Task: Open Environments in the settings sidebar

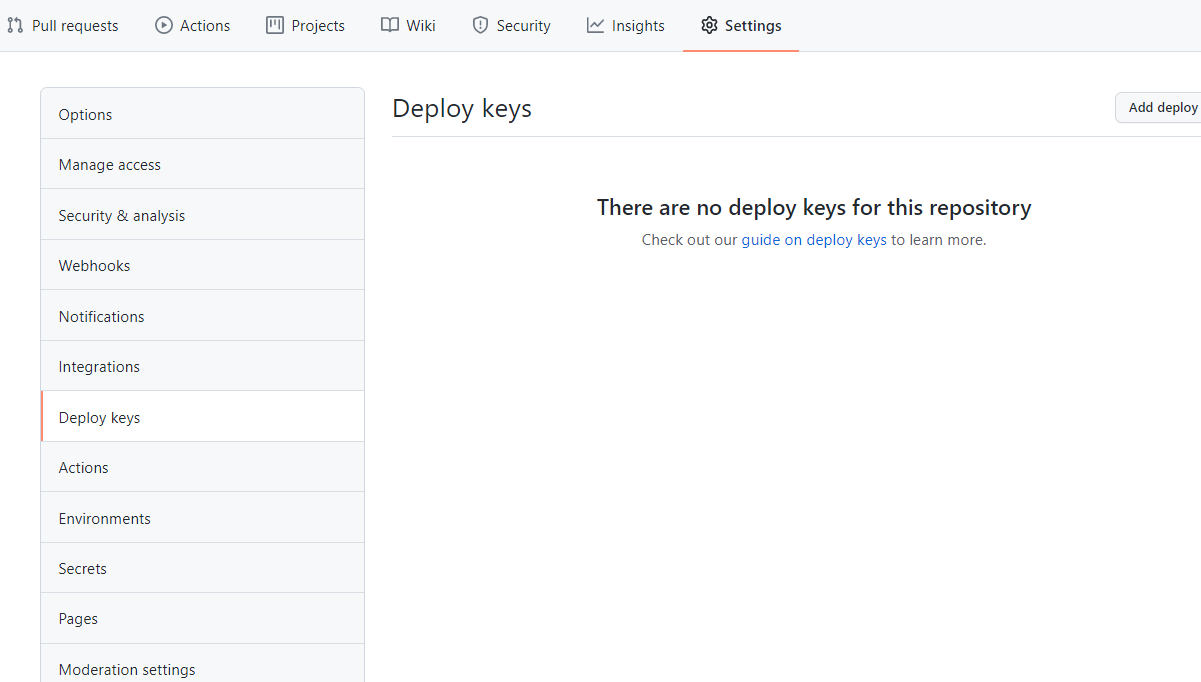Action: pyautogui.click(x=104, y=519)
